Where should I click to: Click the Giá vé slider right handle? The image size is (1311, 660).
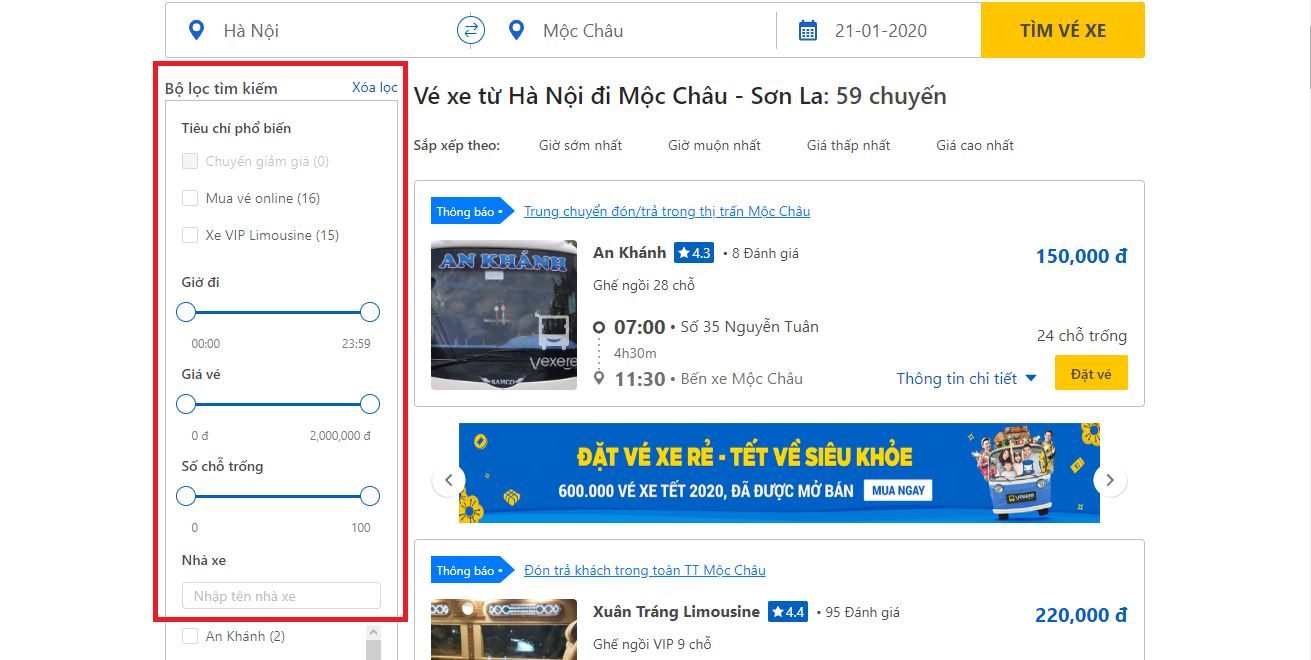point(370,404)
